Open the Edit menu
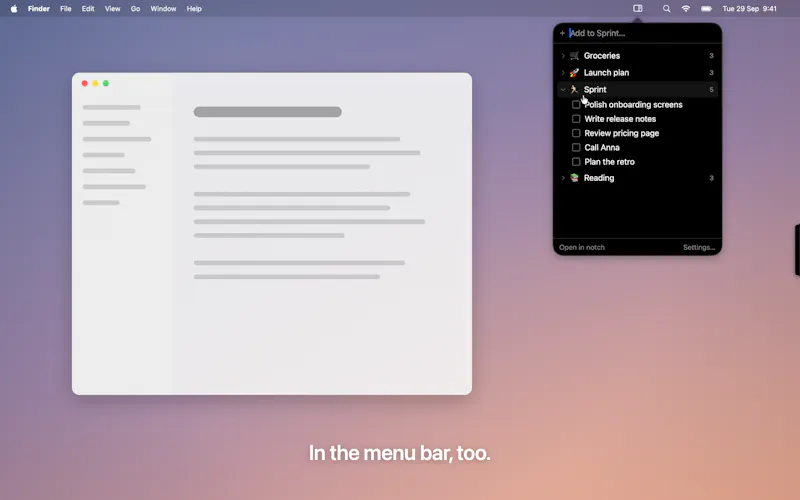Image resolution: width=800 pixels, height=500 pixels. (x=88, y=9)
